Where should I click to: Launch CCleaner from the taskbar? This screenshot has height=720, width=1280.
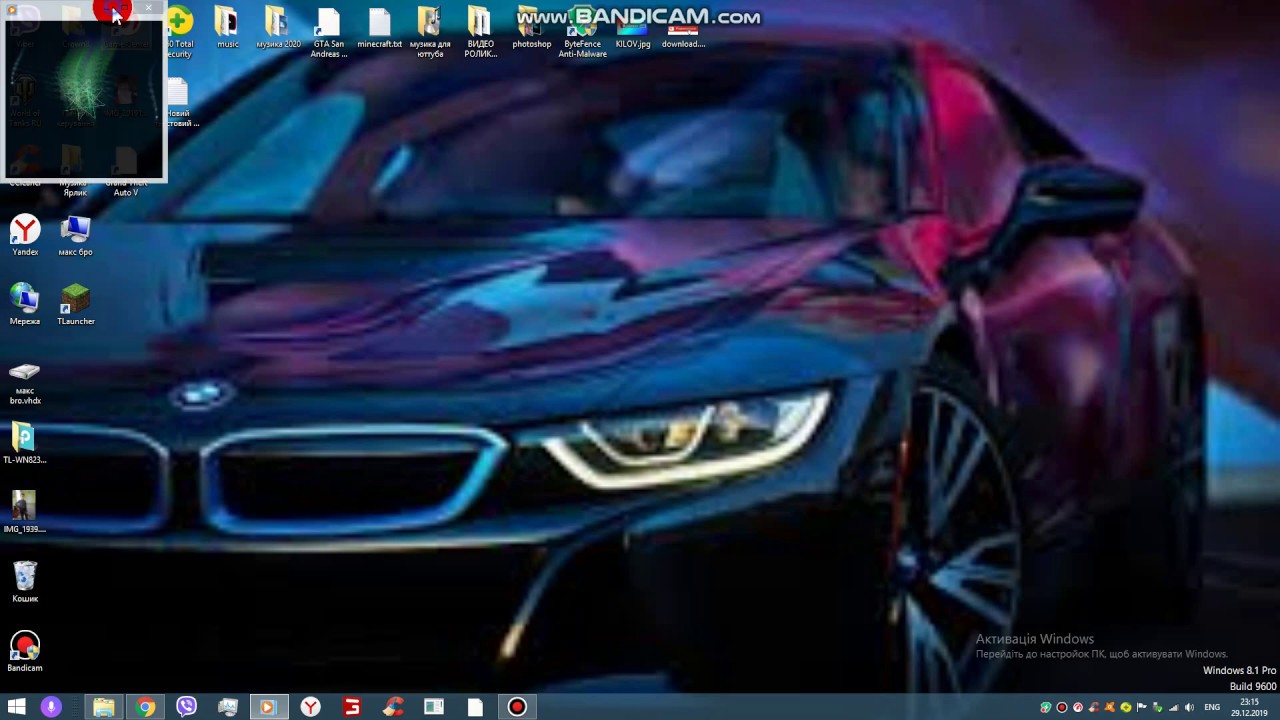pyautogui.click(x=393, y=707)
